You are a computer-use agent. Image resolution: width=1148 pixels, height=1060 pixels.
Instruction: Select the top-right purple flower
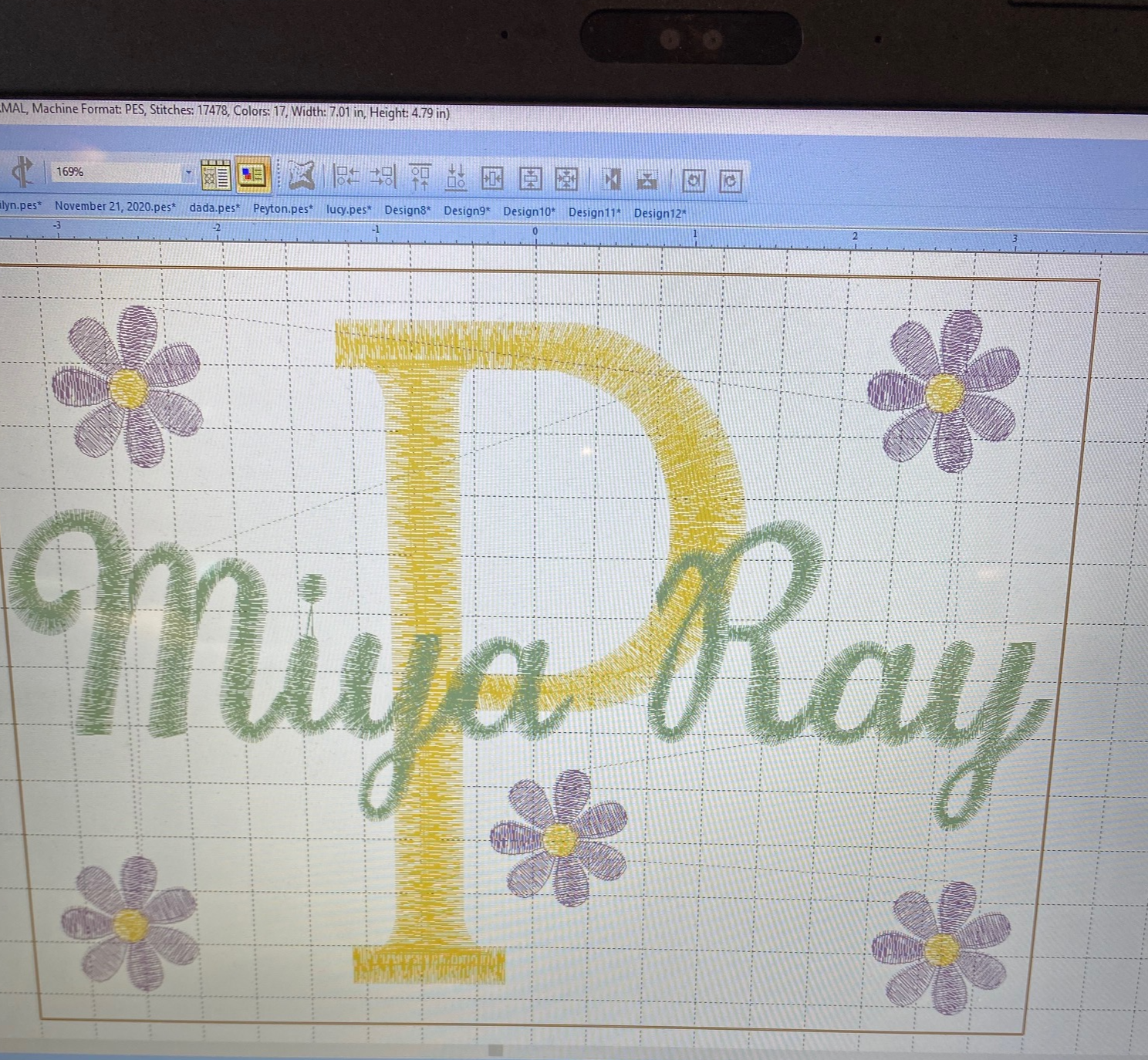[x=944, y=391]
